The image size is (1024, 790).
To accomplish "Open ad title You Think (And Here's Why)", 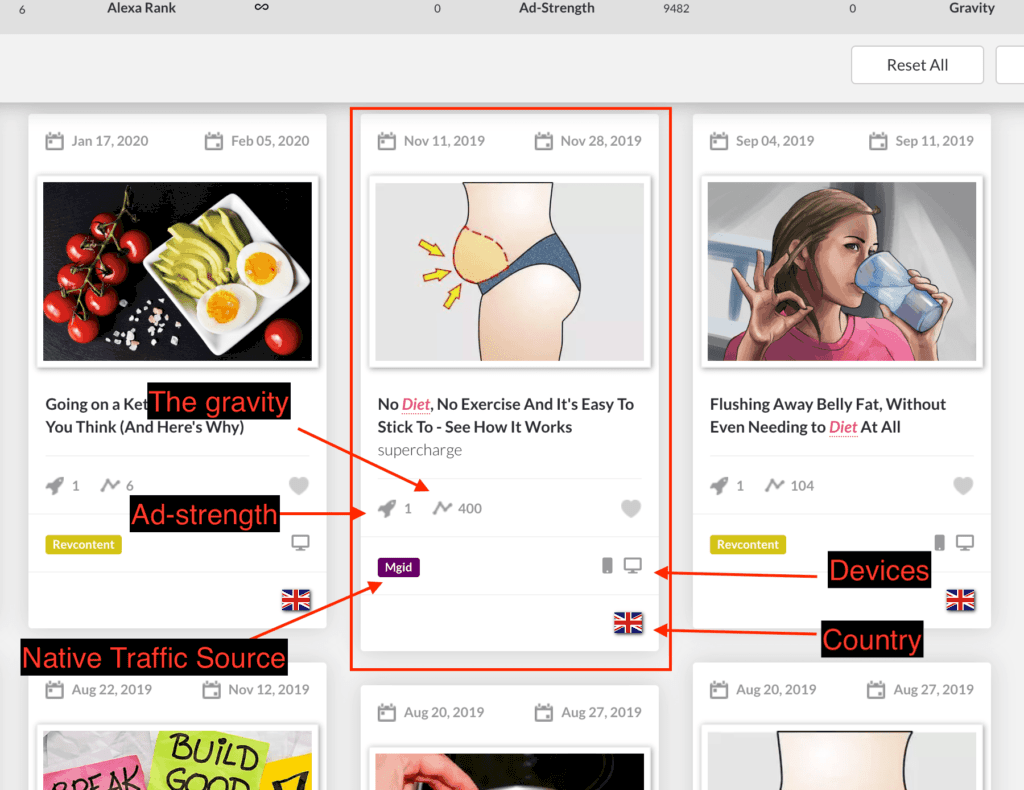I will tap(145, 427).
